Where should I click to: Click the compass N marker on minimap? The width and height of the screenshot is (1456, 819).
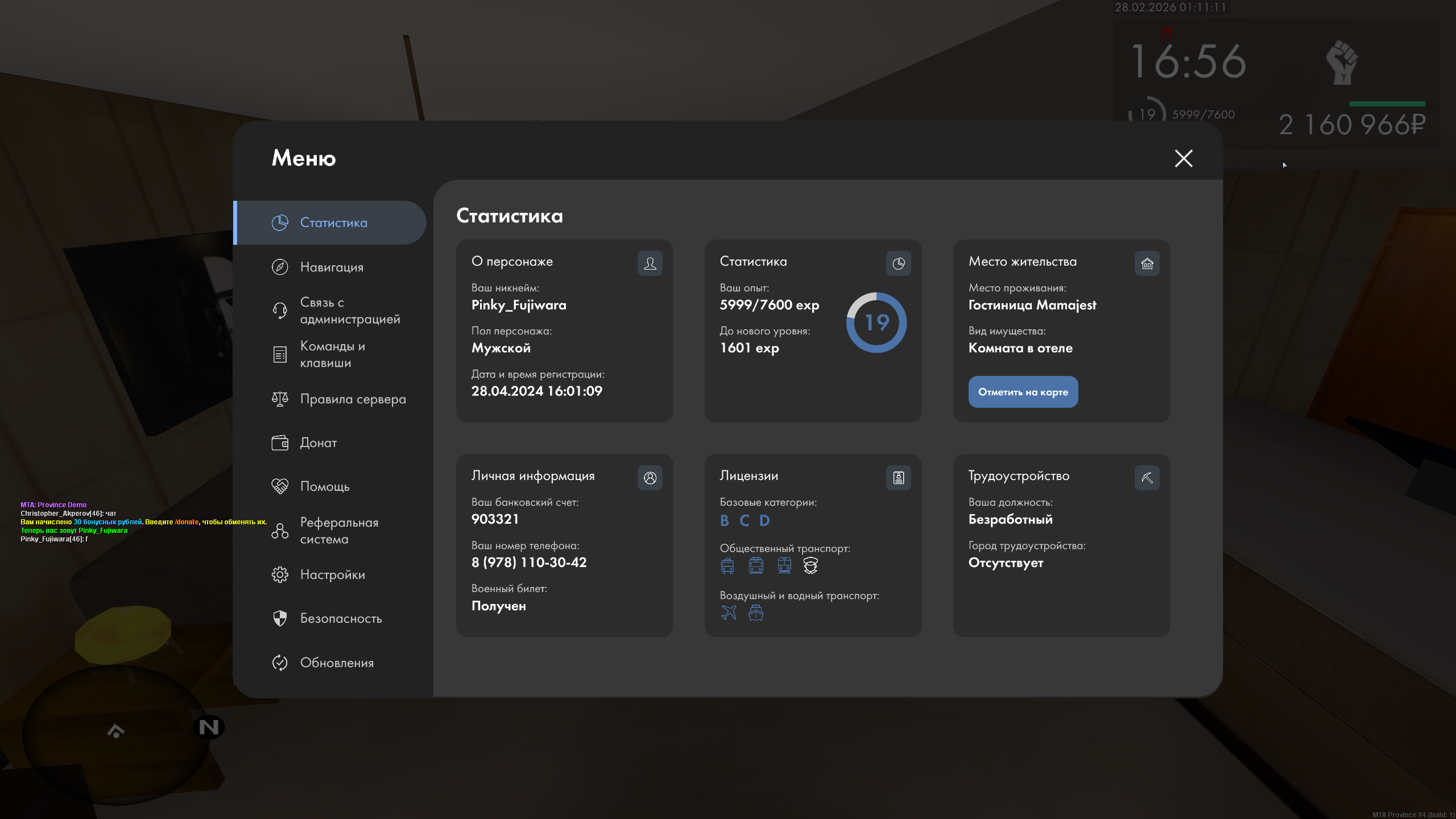(209, 727)
